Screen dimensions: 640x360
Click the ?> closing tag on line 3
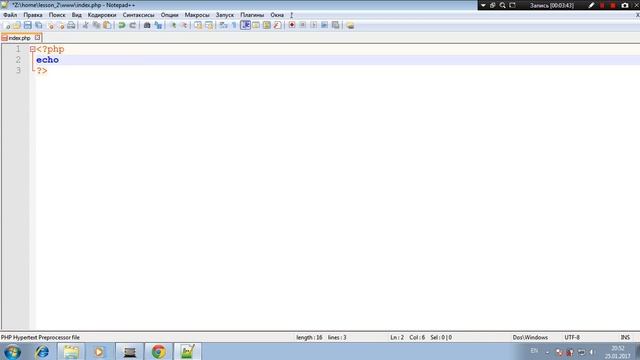[x=42, y=70]
